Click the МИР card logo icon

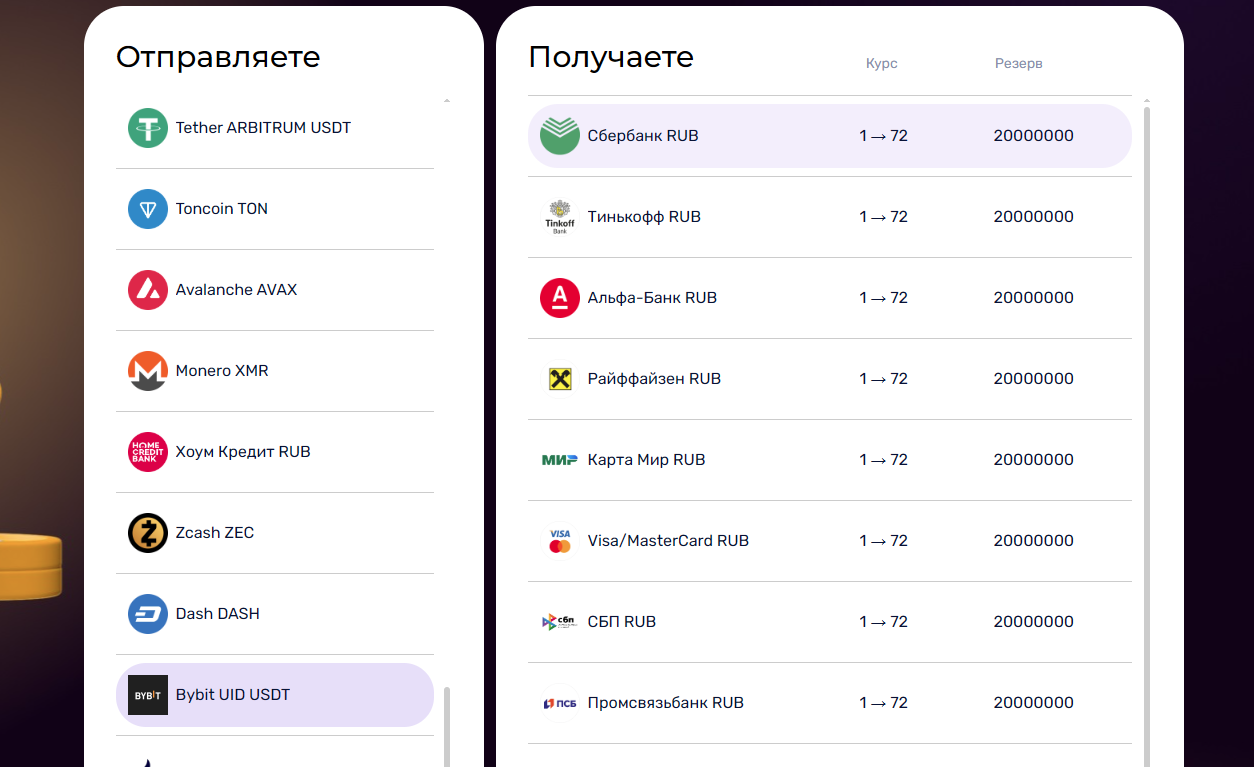tap(560, 460)
